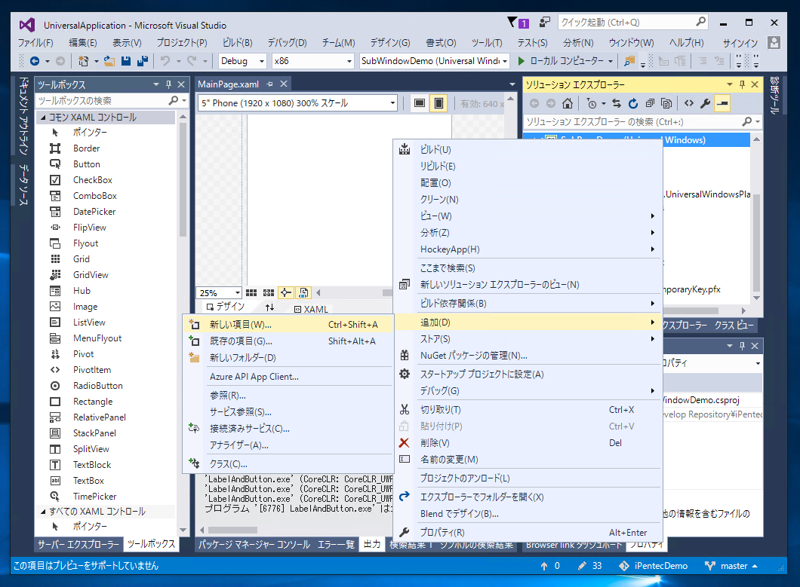Open the Debug (D) menu in menu bar
The height and width of the screenshot is (587, 800).
(x=287, y=43)
